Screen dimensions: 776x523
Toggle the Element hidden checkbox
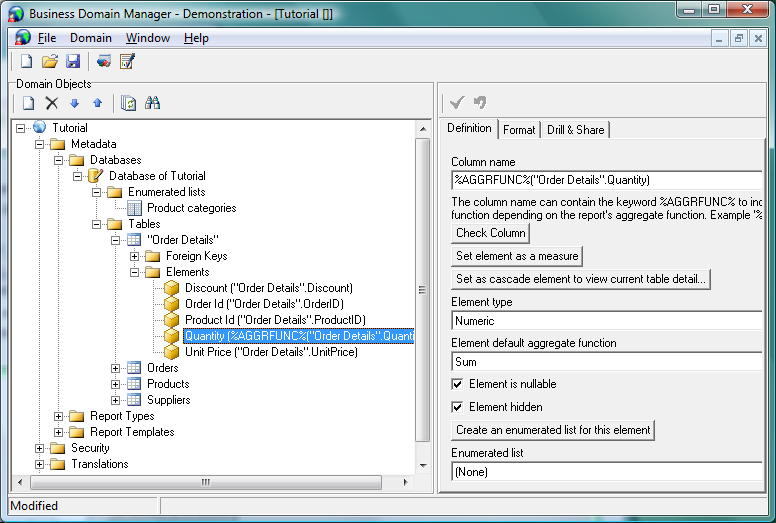tap(458, 407)
